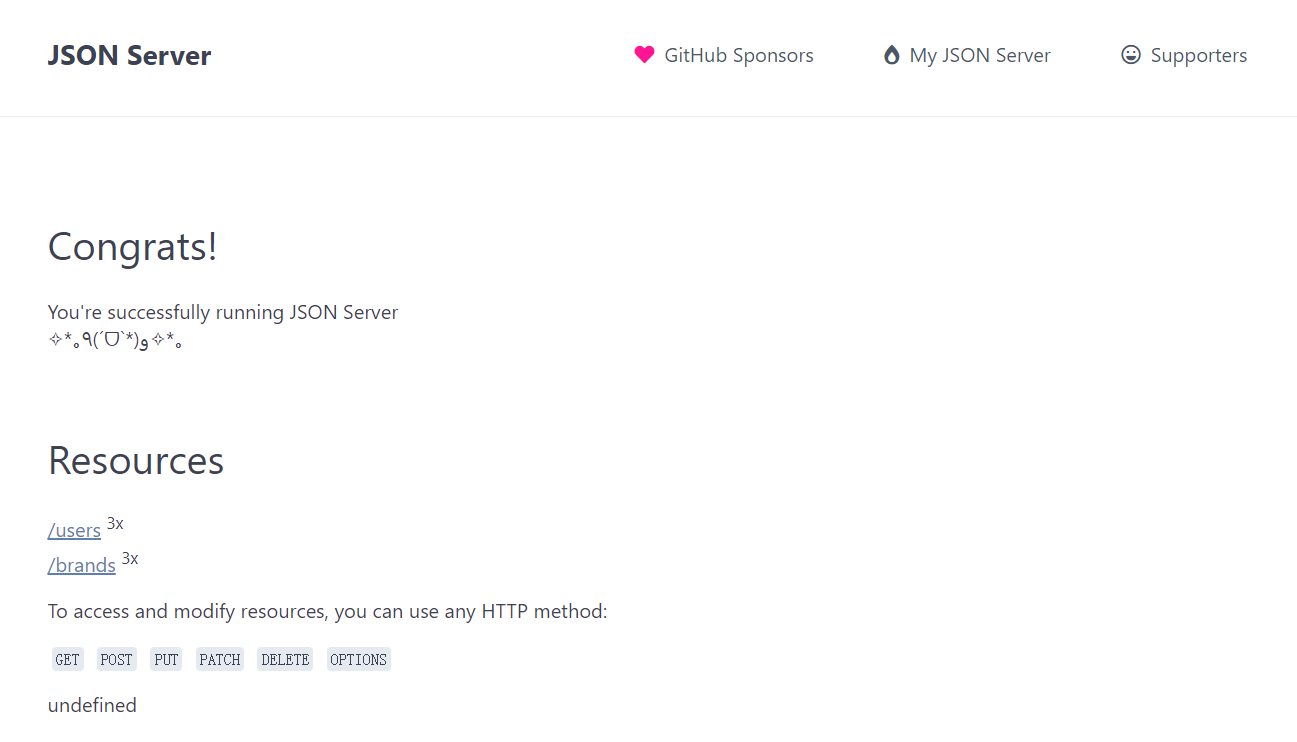Click the smiley face icon beside Supporters
This screenshot has width=1297, height=742.
point(1131,55)
